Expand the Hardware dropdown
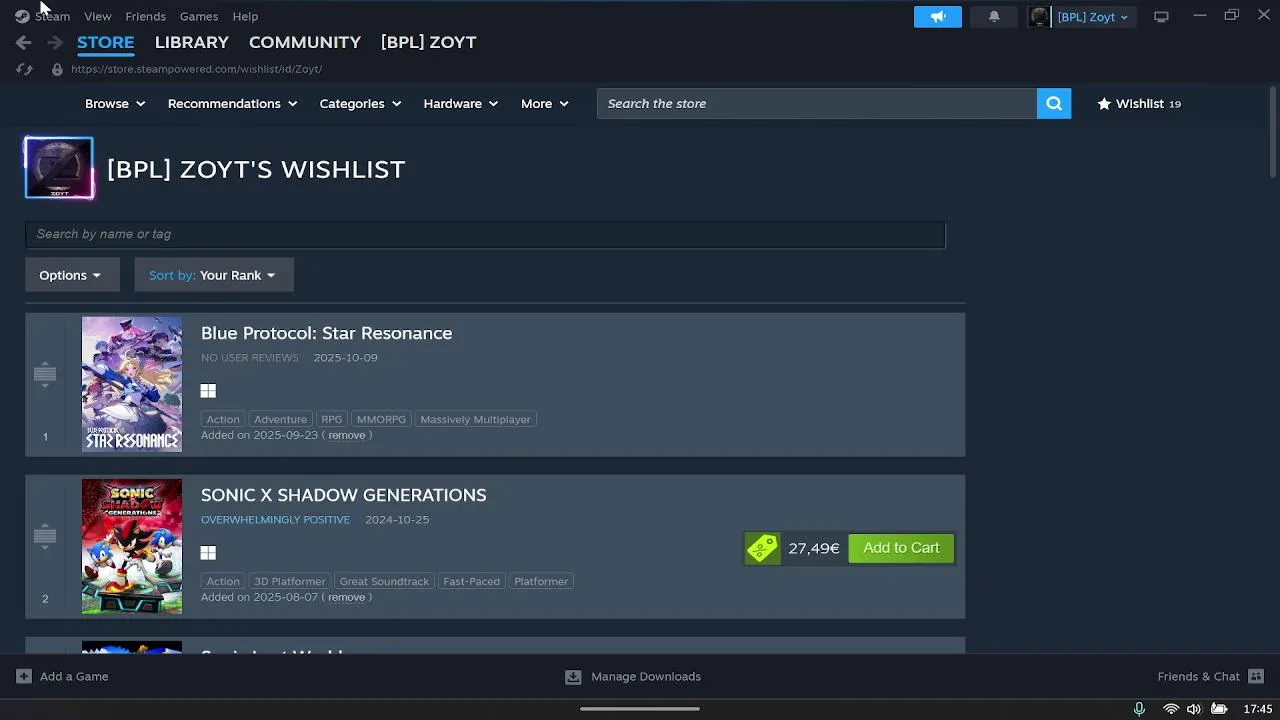 [461, 104]
